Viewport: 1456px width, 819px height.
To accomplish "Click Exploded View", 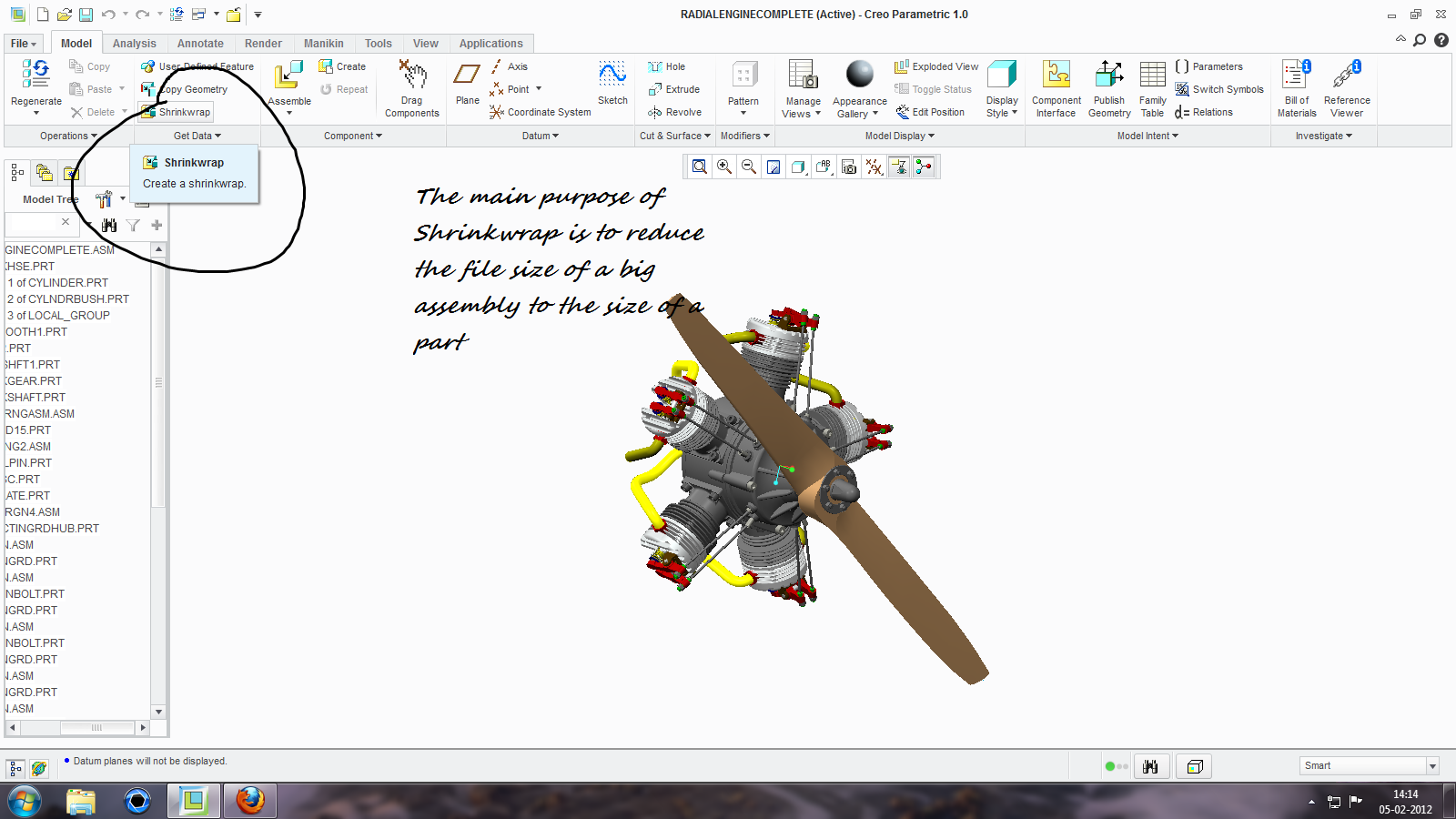I will [x=936, y=66].
